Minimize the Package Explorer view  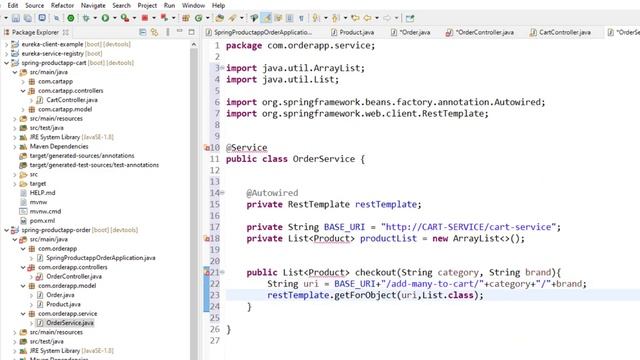pyautogui.click(x=180, y=31)
